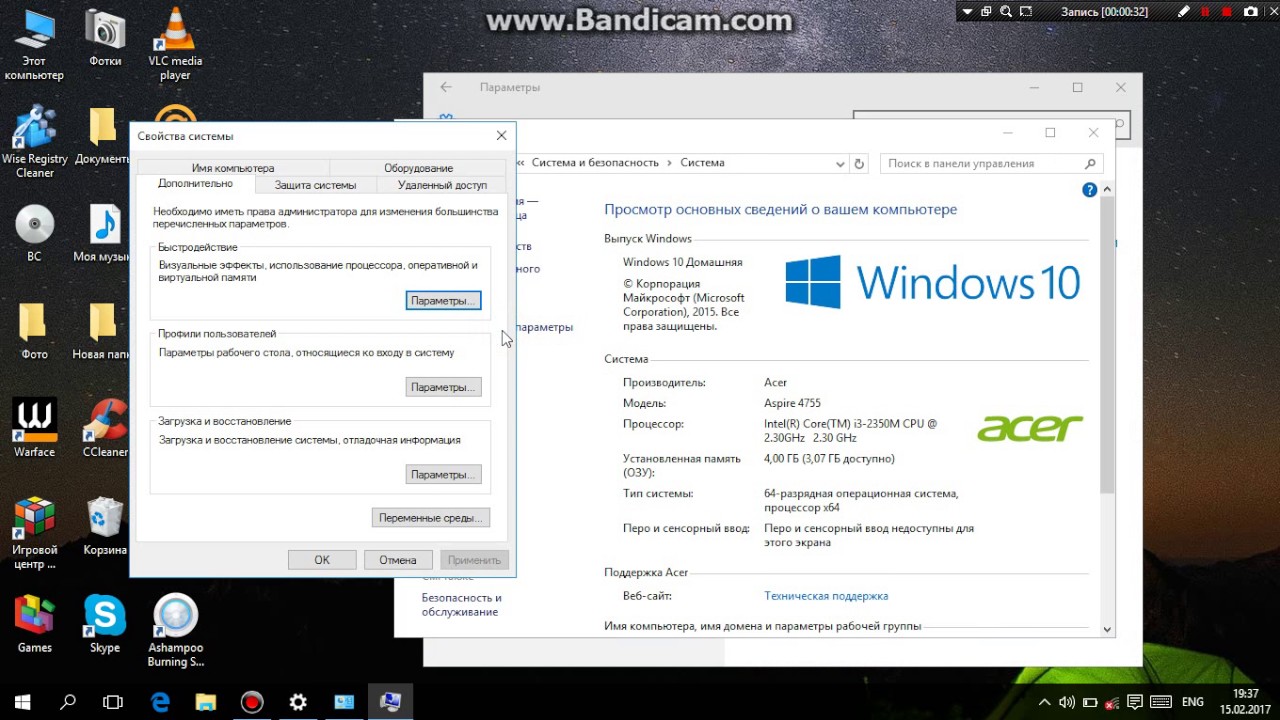Open Техническая поддержка link

pyautogui.click(x=826, y=596)
